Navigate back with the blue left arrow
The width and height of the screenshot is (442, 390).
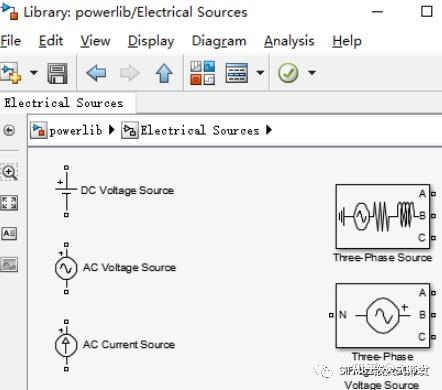(96, 73)
